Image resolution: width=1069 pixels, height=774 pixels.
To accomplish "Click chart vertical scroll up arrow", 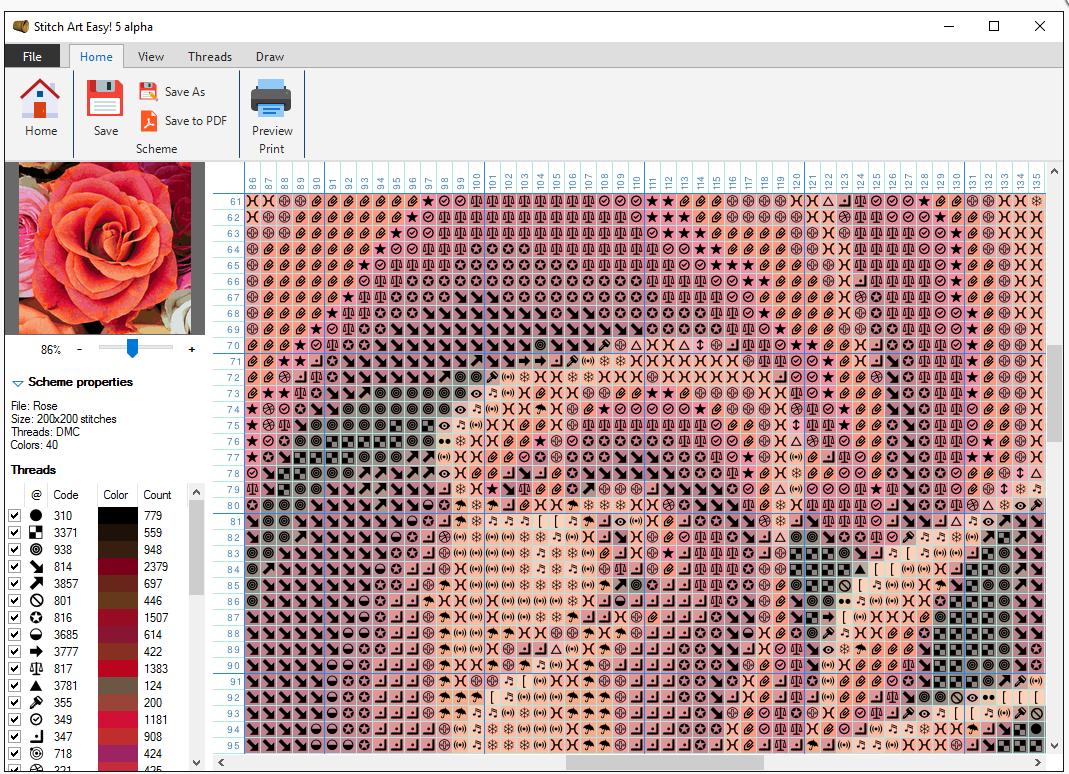I will click(1054, 171).
